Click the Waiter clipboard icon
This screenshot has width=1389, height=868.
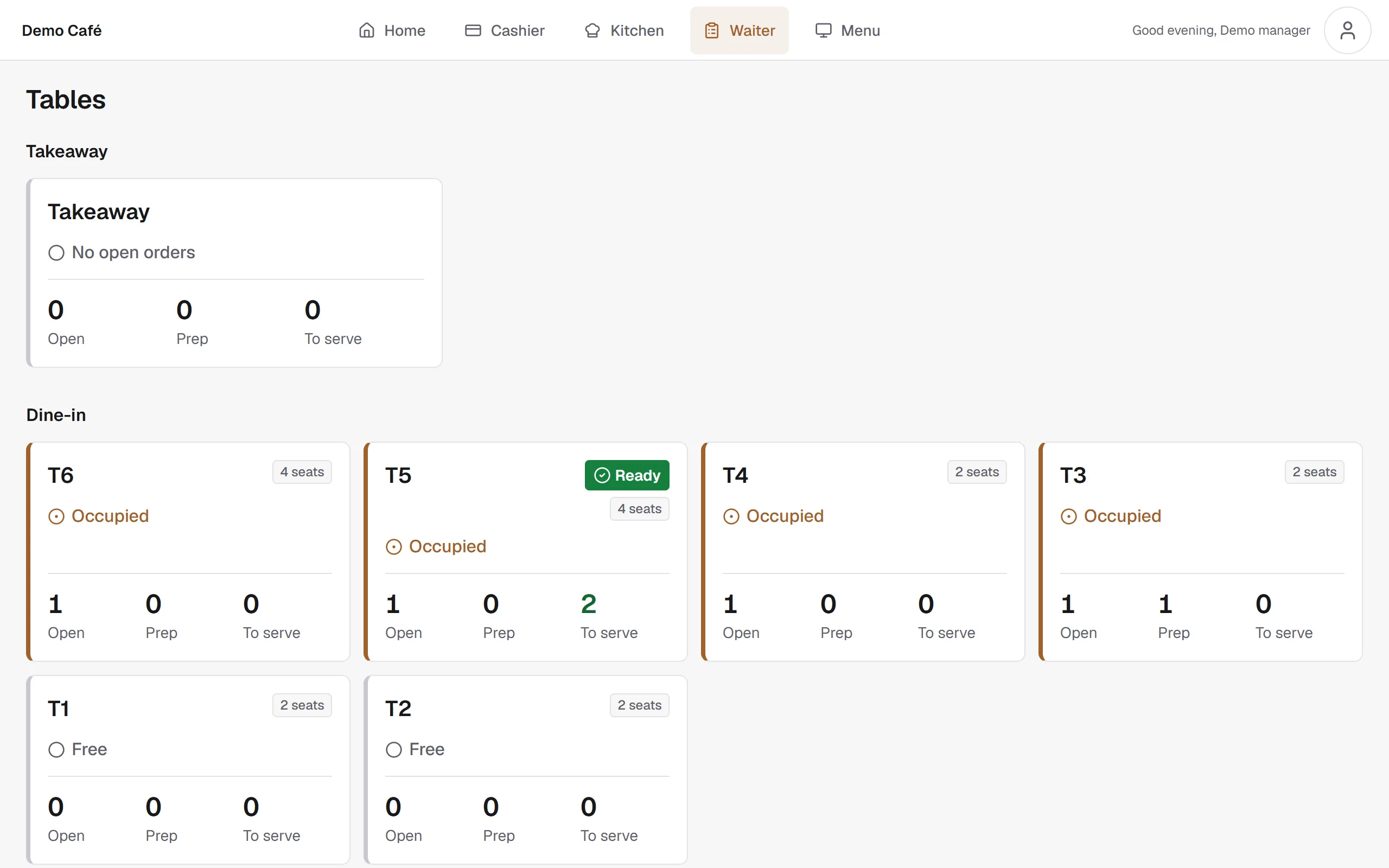(712, 30)
